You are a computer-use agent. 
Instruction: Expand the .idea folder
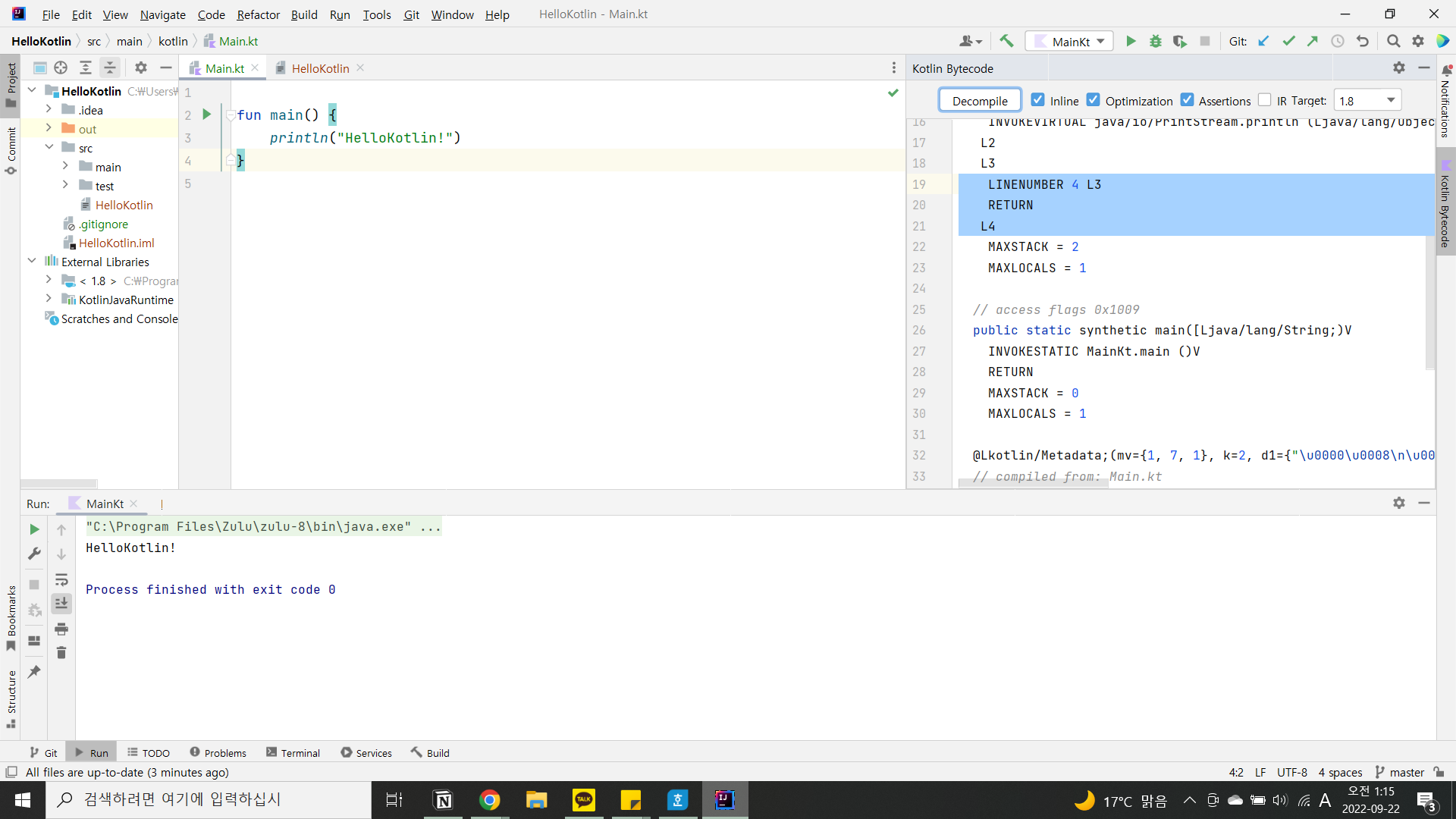[x=49, y=109]
